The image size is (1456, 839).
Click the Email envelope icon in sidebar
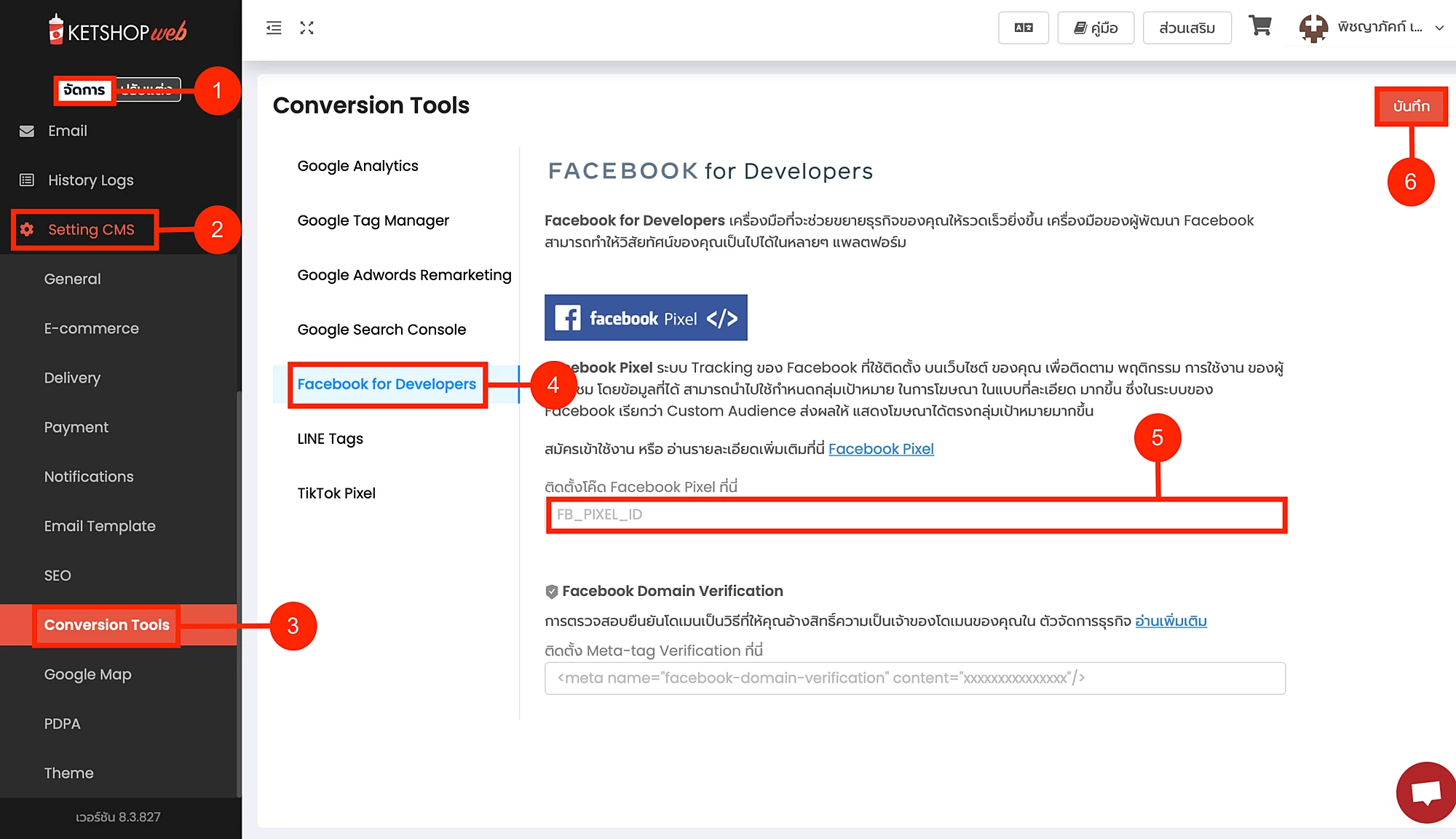click(x=27, y=131)
